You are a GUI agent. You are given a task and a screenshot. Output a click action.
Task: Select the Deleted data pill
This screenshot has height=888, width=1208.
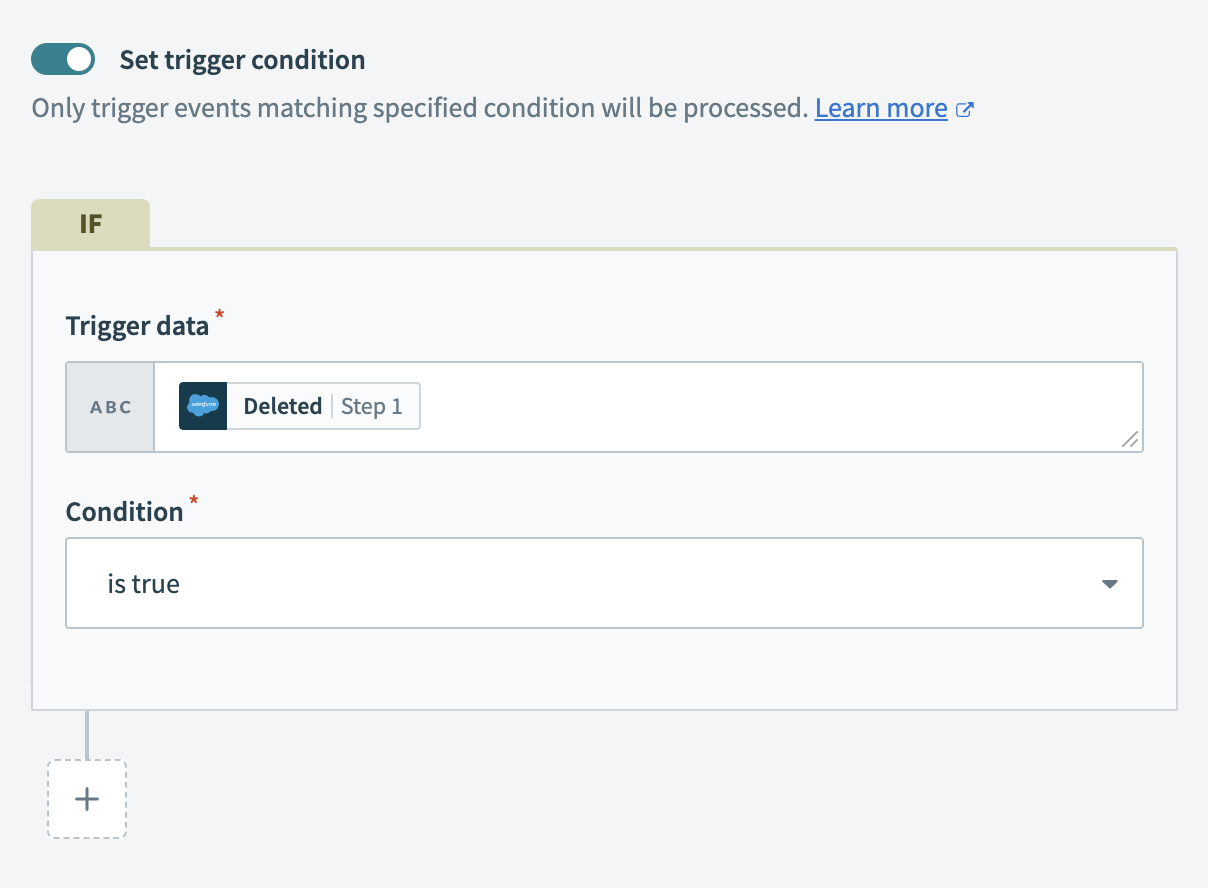283,406
